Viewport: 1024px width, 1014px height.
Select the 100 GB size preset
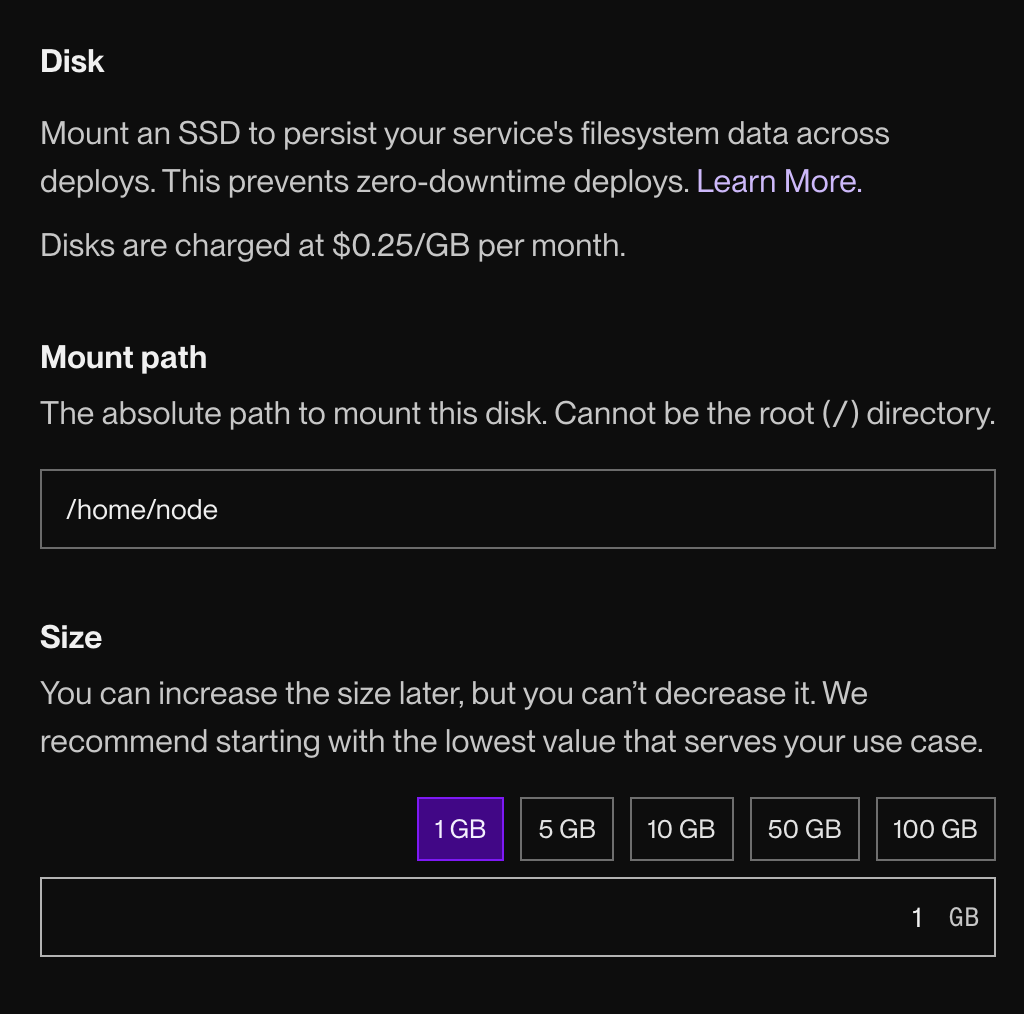[935, 828]
